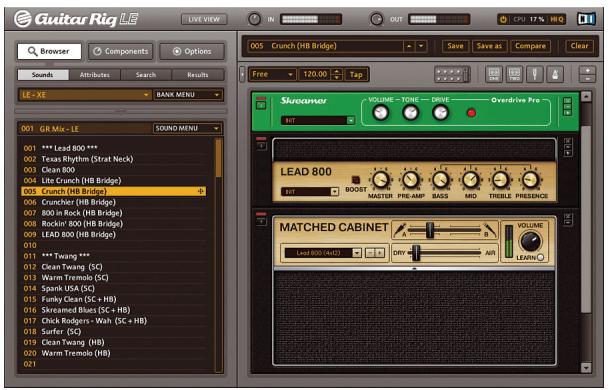Open the Lead 800 (4x12) cabinet dropdown
This screenshot has width=609, height=390.
coord(323,253)
